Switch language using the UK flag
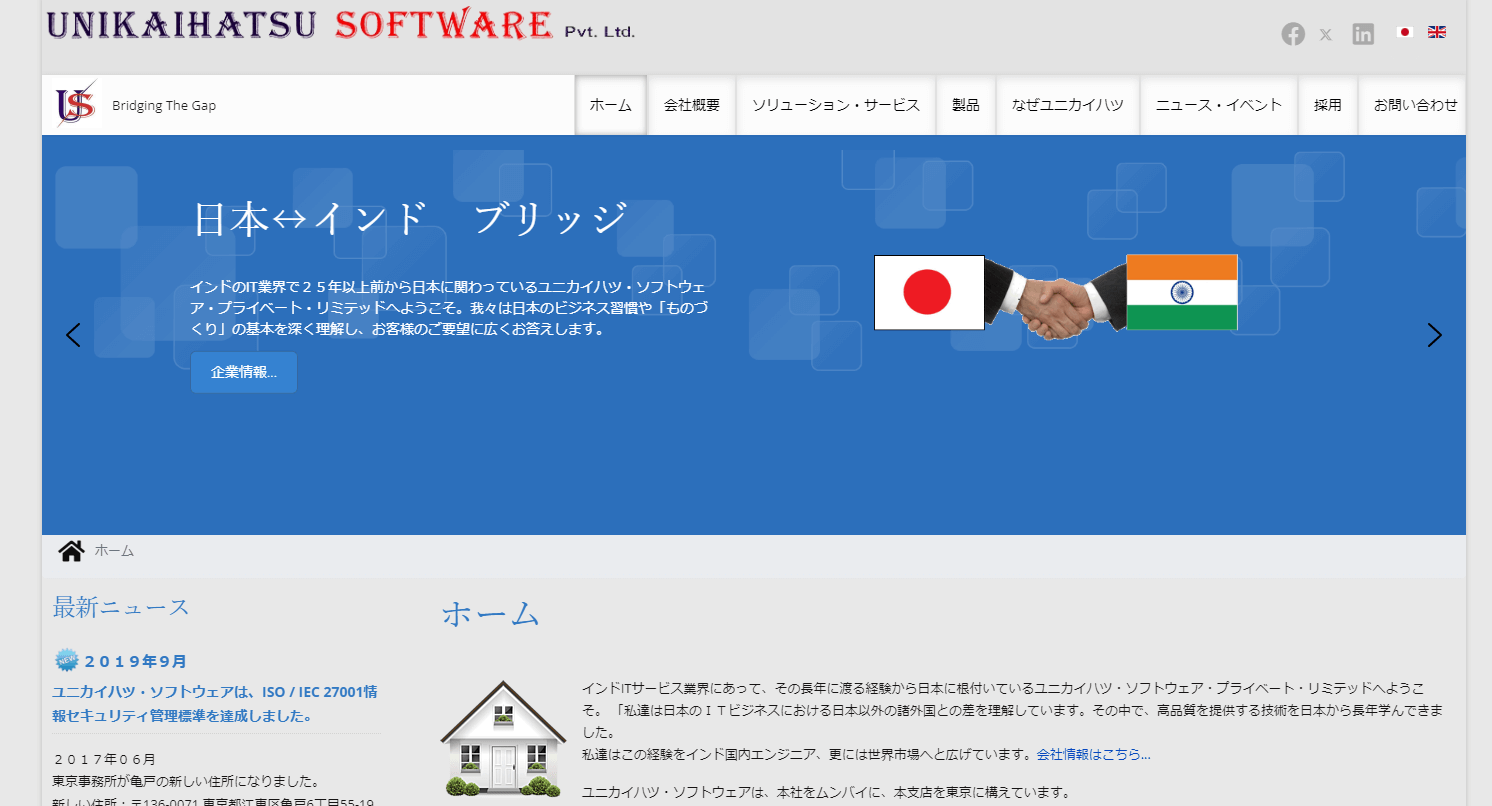The width and height of the screenshot is (1492, 806). pos(1437,32)
